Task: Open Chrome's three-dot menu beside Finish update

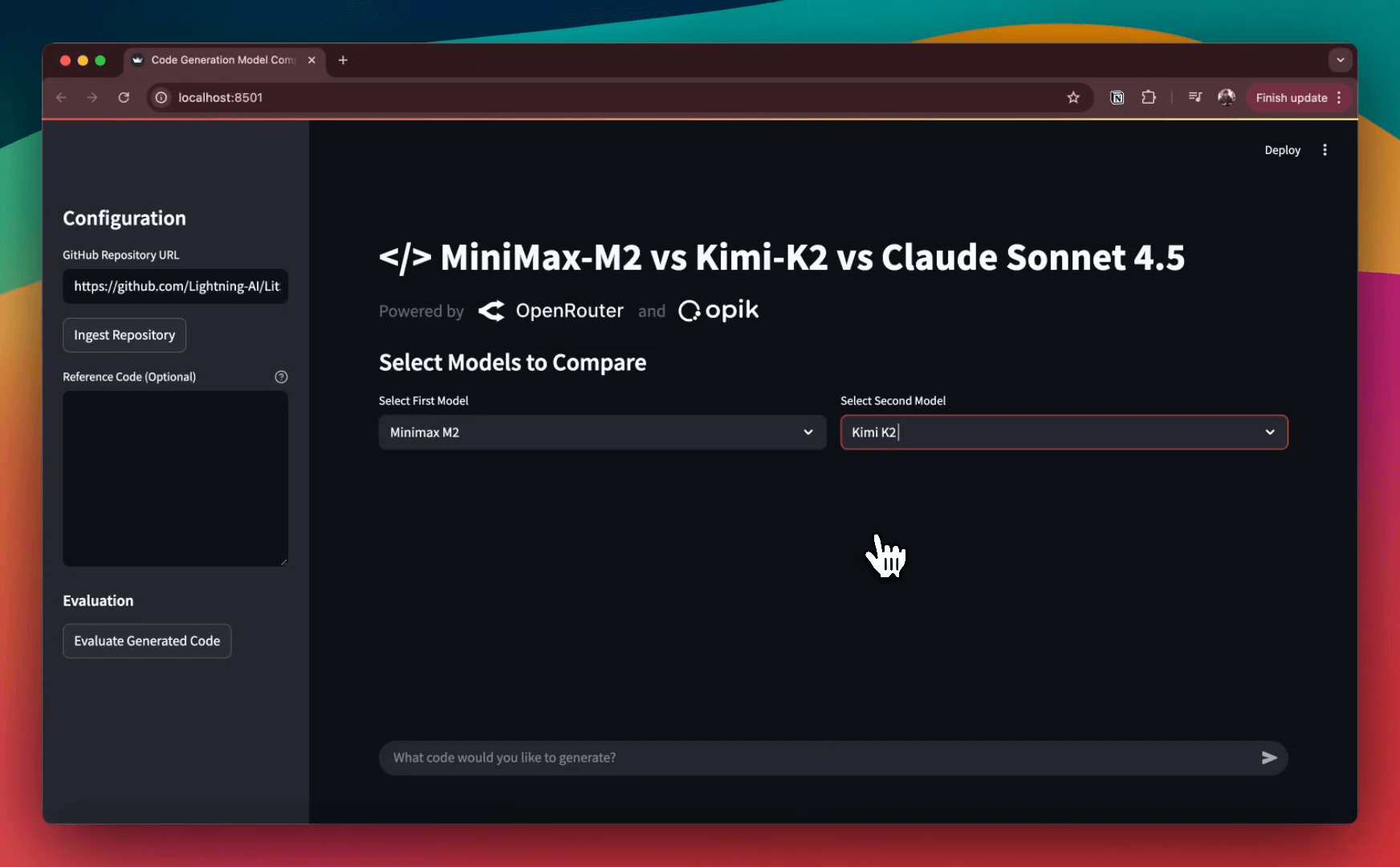Action: click(1339, 97)
